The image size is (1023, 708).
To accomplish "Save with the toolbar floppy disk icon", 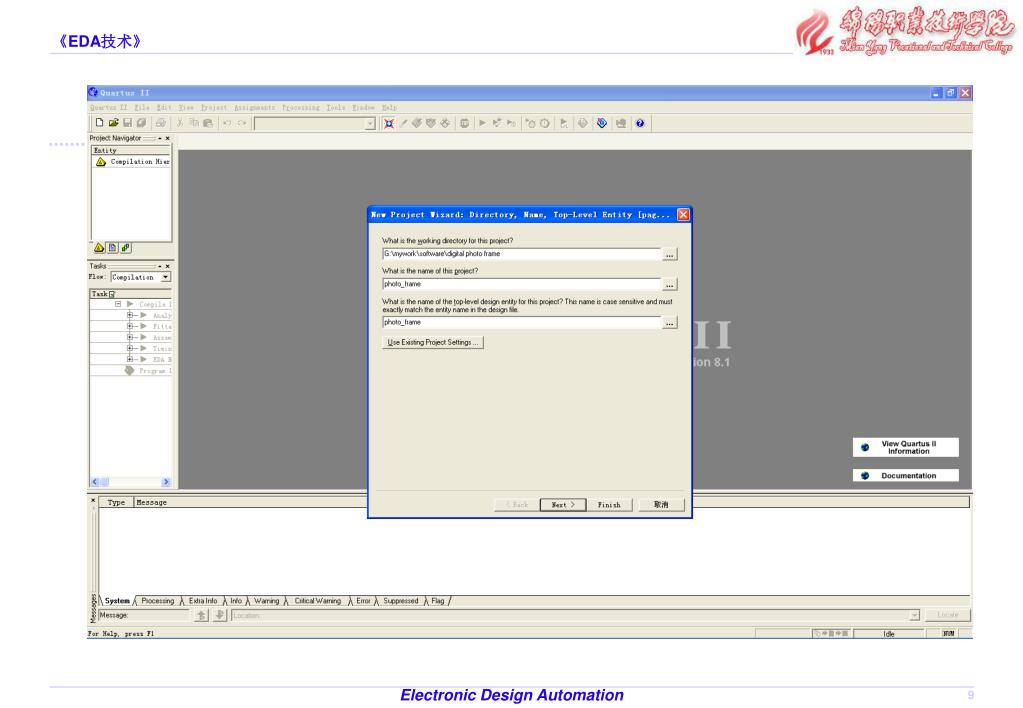I will tap(127, 123).
